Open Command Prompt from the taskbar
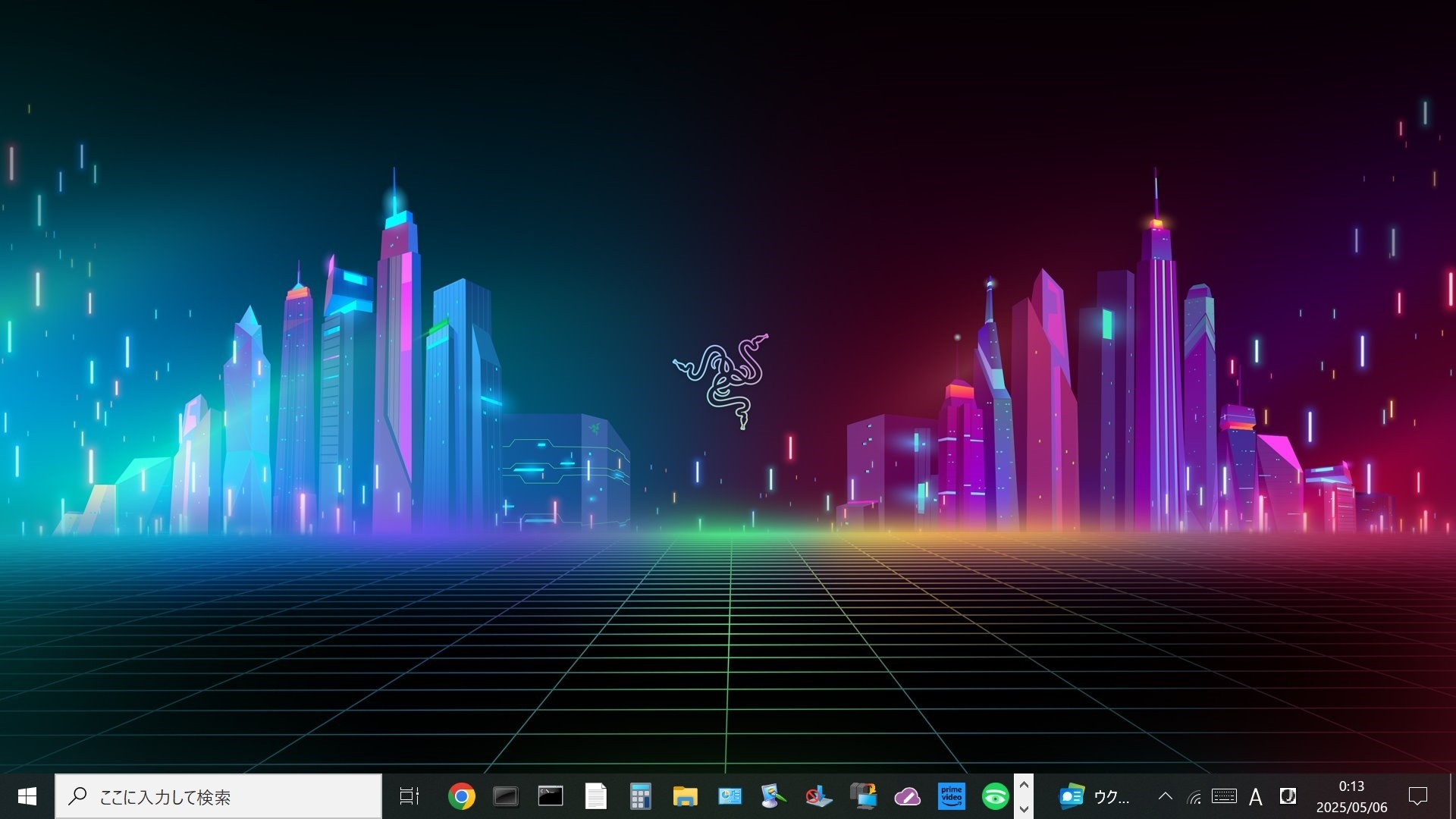Image resolution: width=1456 pixels, height=819 pixels. pos(551,796)
